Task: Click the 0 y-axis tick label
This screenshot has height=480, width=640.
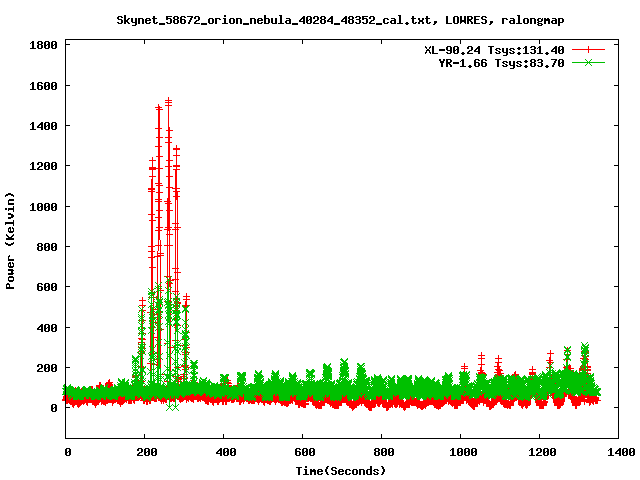Action: pos(54,408)
